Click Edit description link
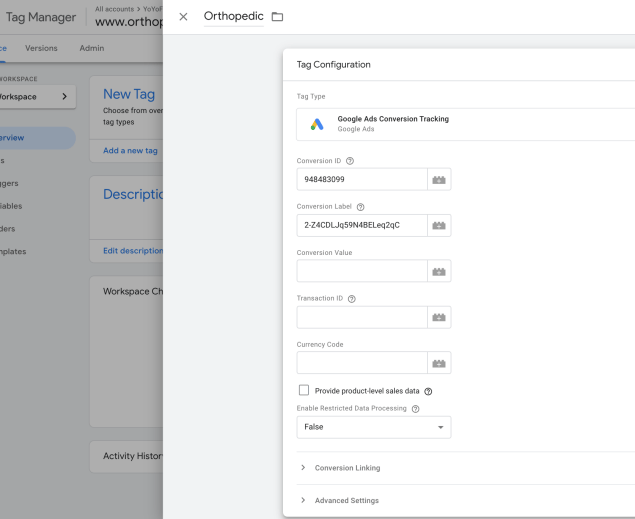The height and width of the screenshot is (519, 635). click(133, 251)
